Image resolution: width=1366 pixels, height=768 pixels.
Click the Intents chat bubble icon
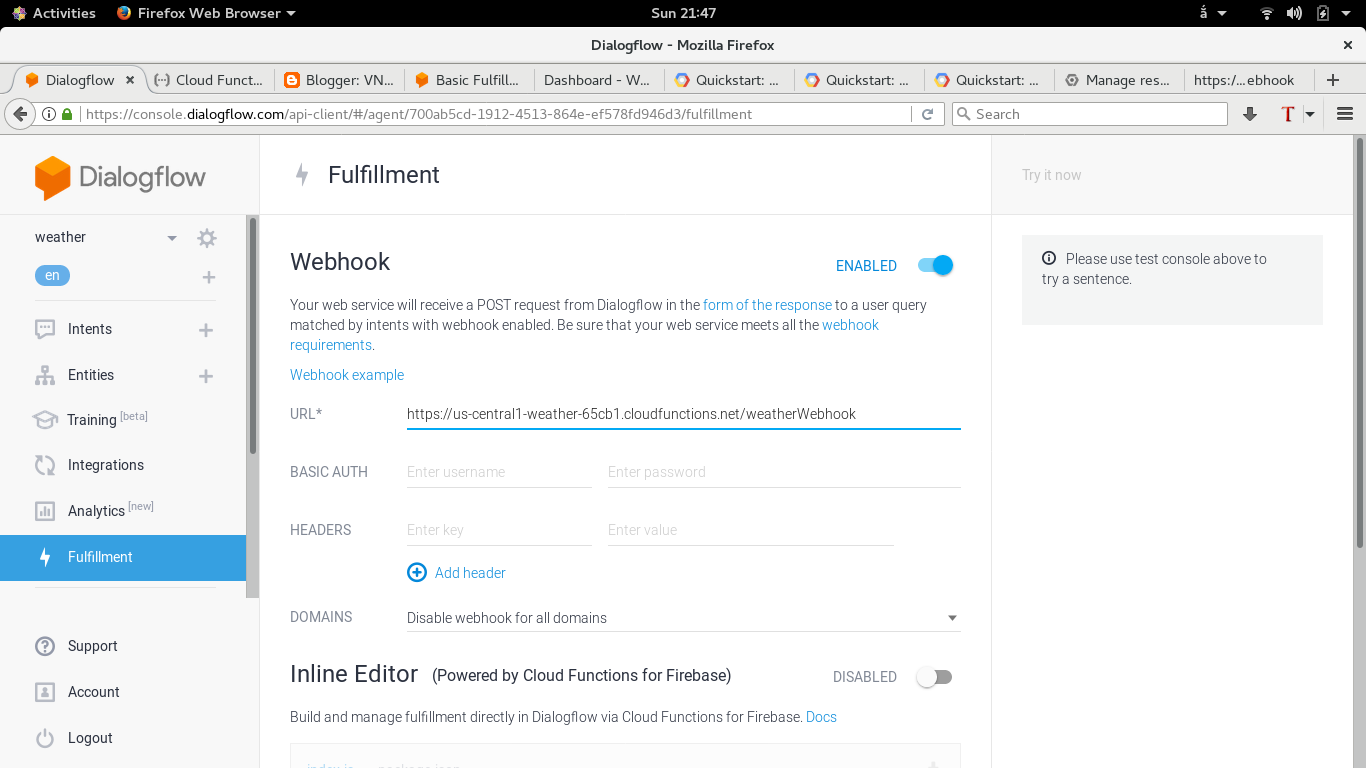pyautogui.click(x=45, y=329)
